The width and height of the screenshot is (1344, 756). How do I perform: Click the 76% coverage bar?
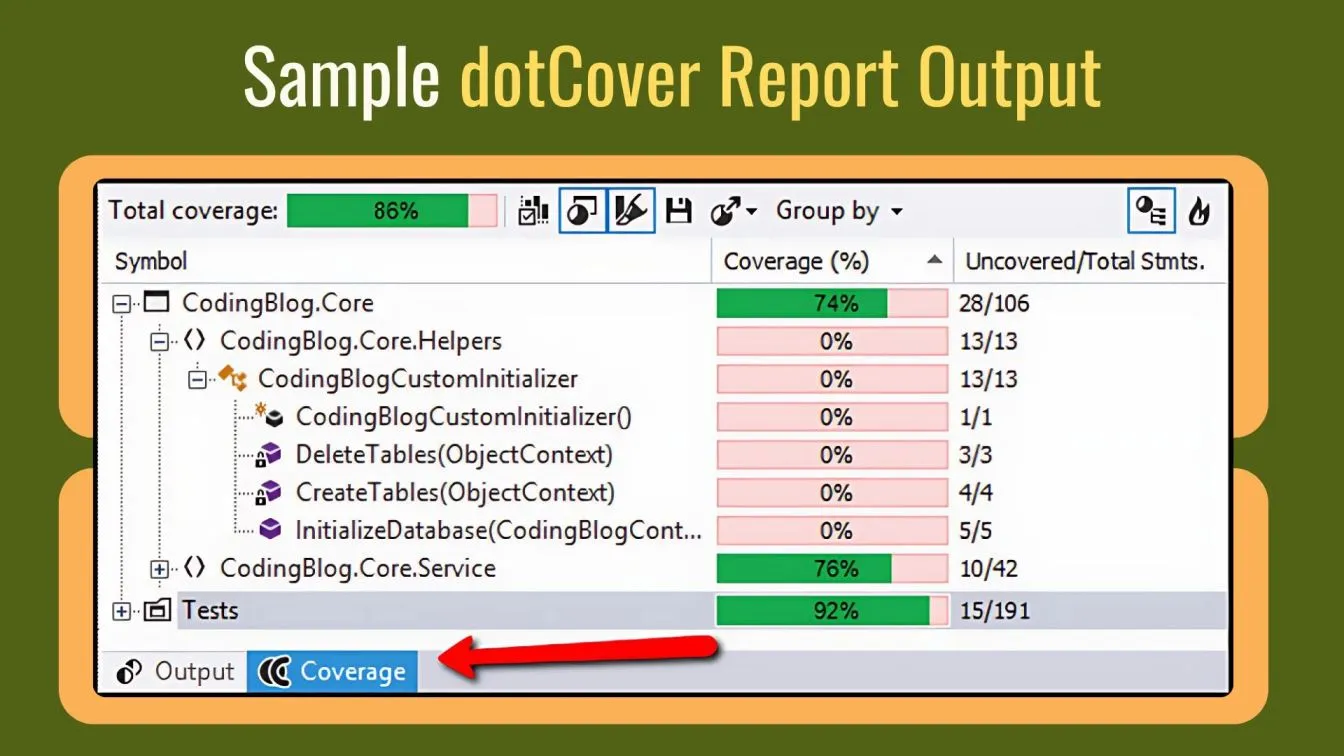point(832,568)
